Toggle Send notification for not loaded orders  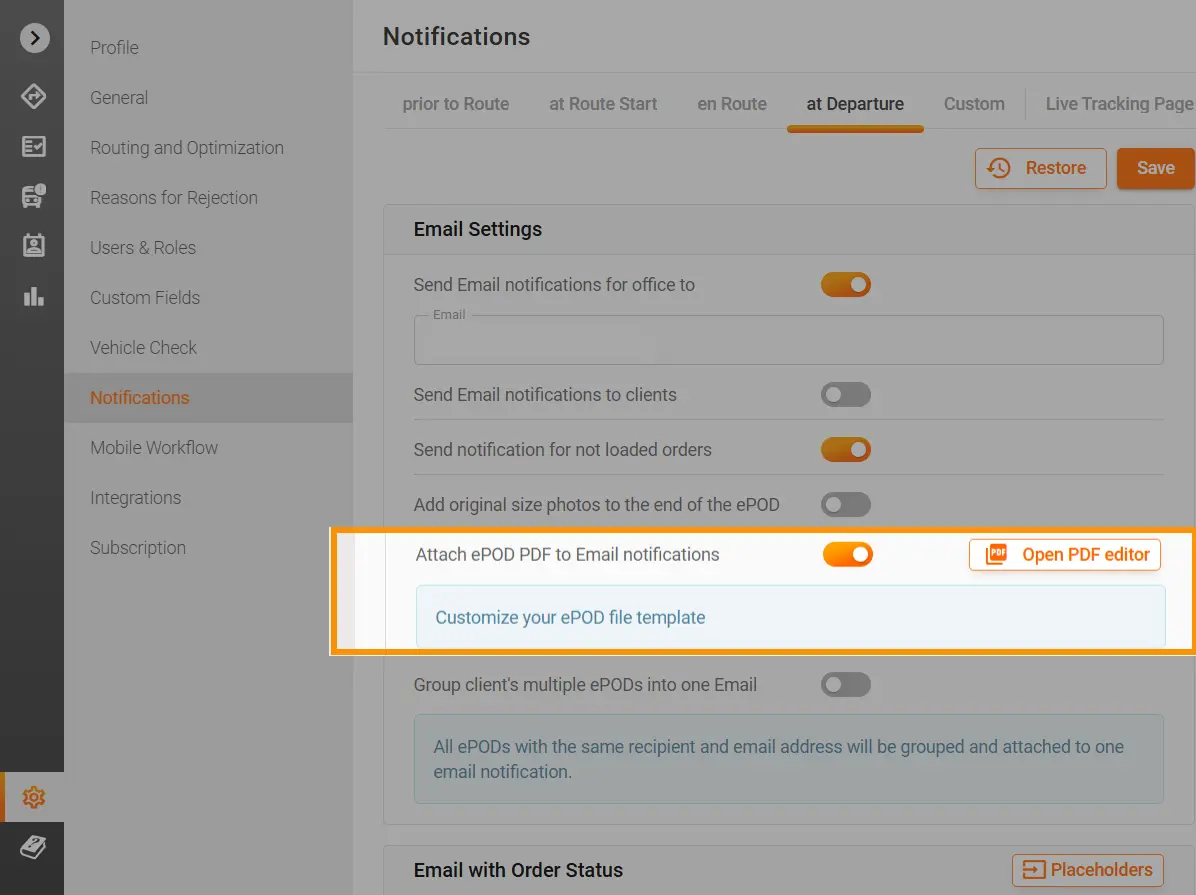click(846, 449)
